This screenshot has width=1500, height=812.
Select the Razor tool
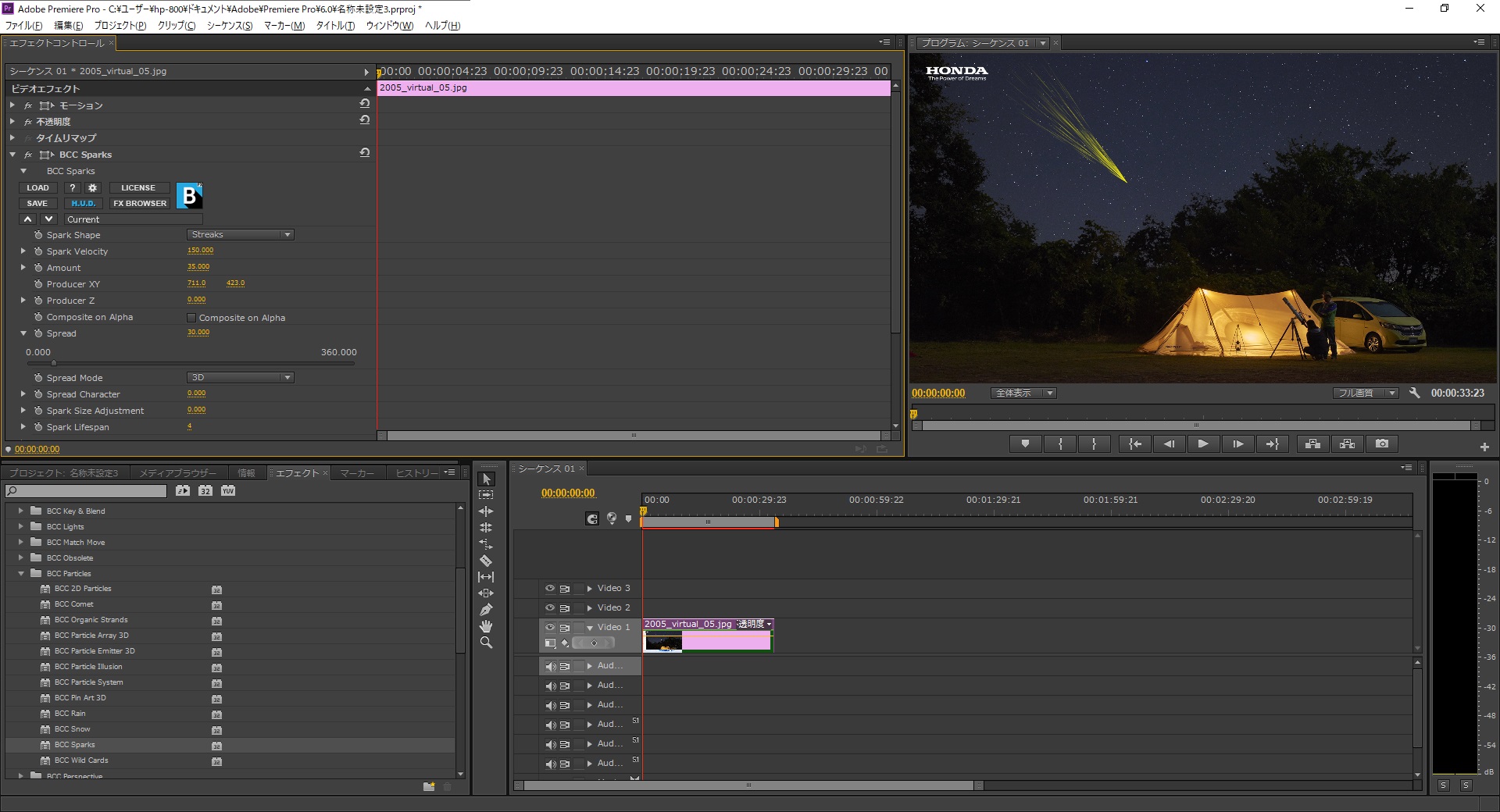point(486,561)
